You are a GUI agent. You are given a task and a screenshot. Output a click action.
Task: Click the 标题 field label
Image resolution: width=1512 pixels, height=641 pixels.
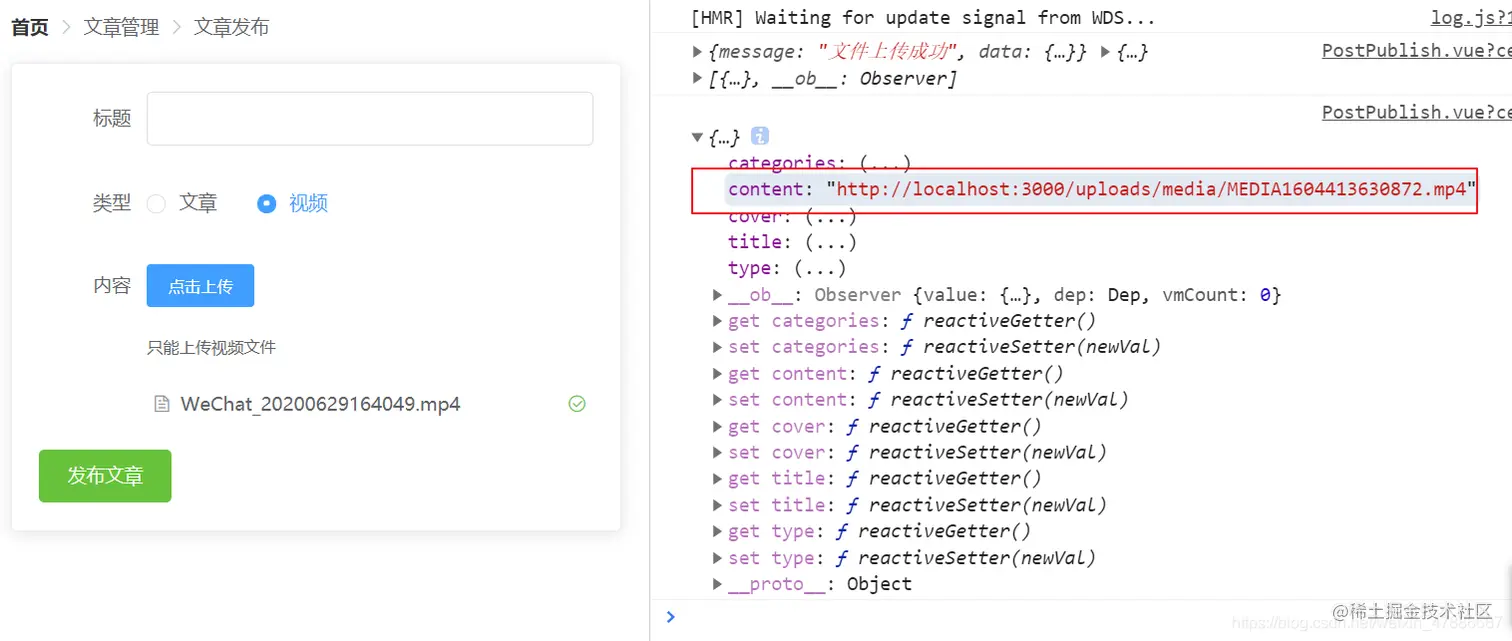coord(112,119)
